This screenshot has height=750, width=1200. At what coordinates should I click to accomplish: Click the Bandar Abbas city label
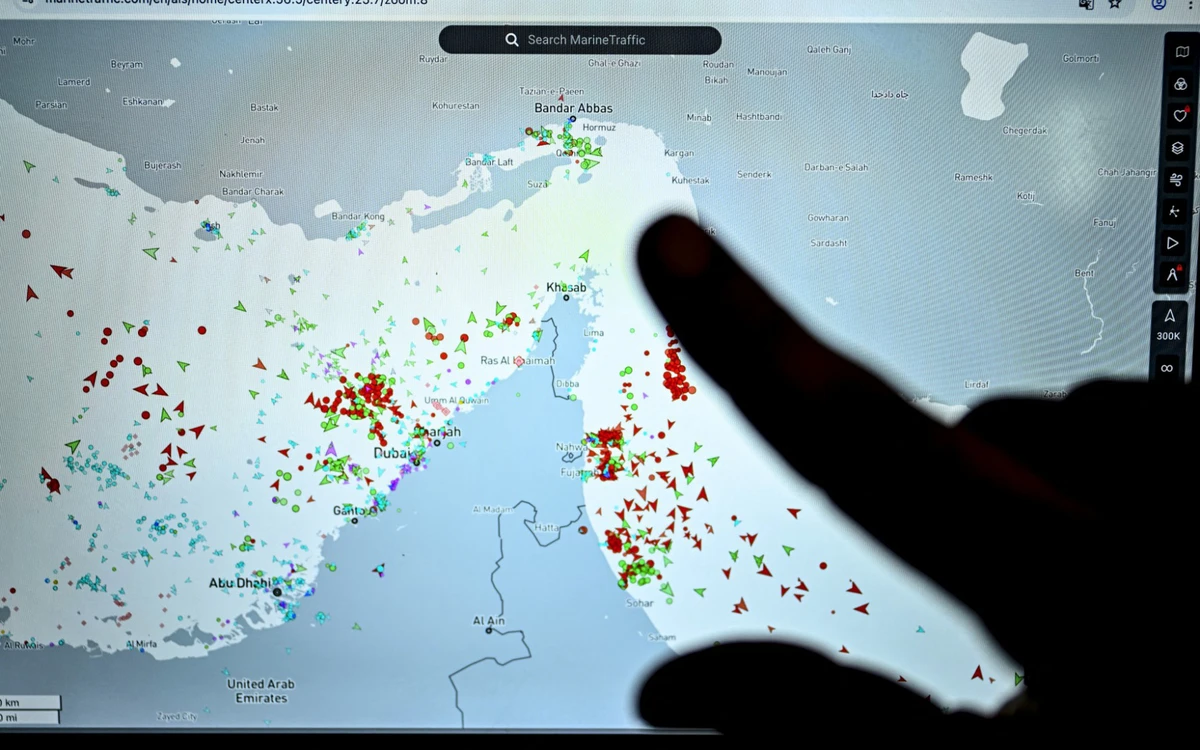tap(573, 108)
